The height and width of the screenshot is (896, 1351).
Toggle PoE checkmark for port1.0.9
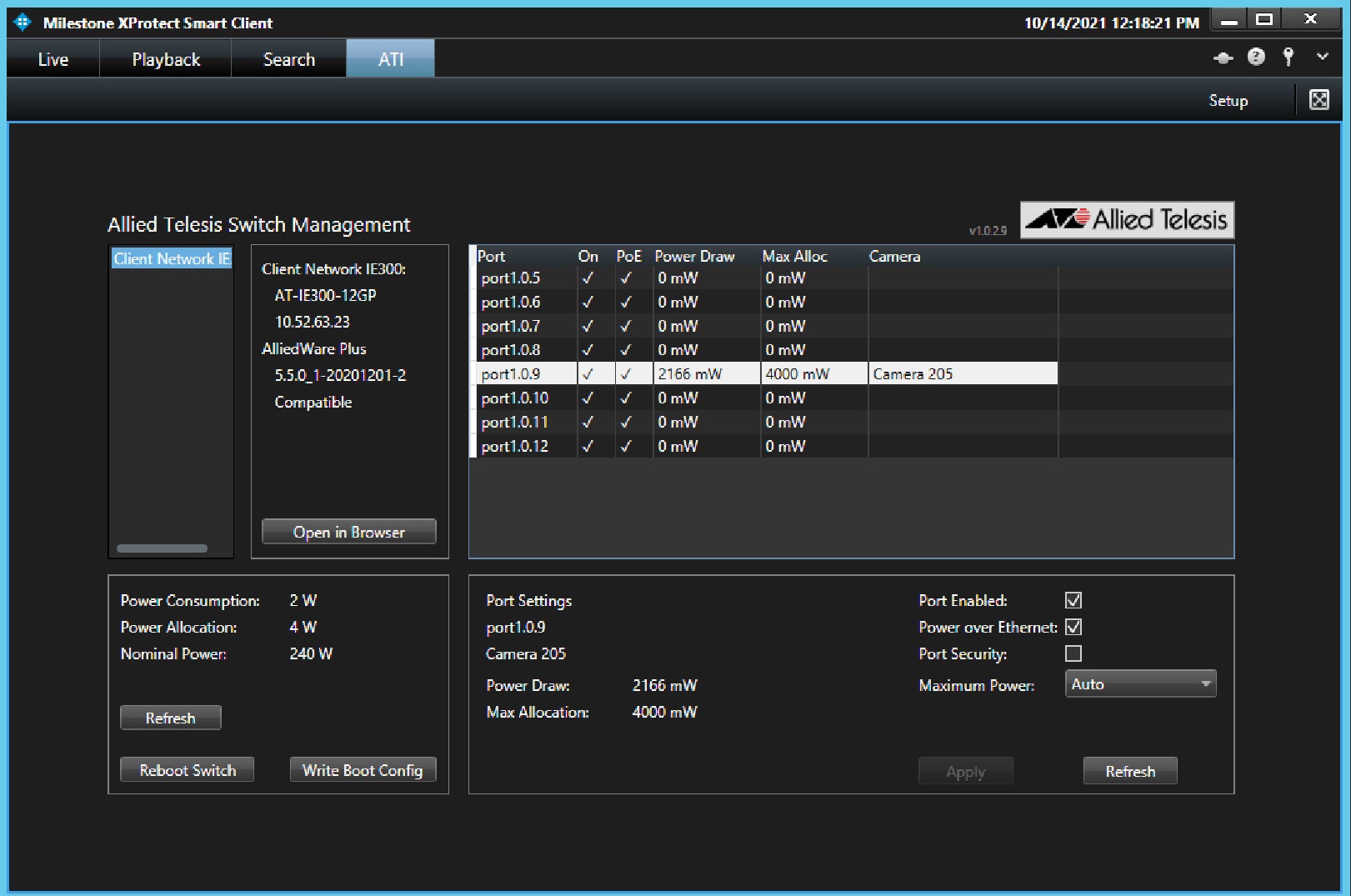tap(627, 373)
